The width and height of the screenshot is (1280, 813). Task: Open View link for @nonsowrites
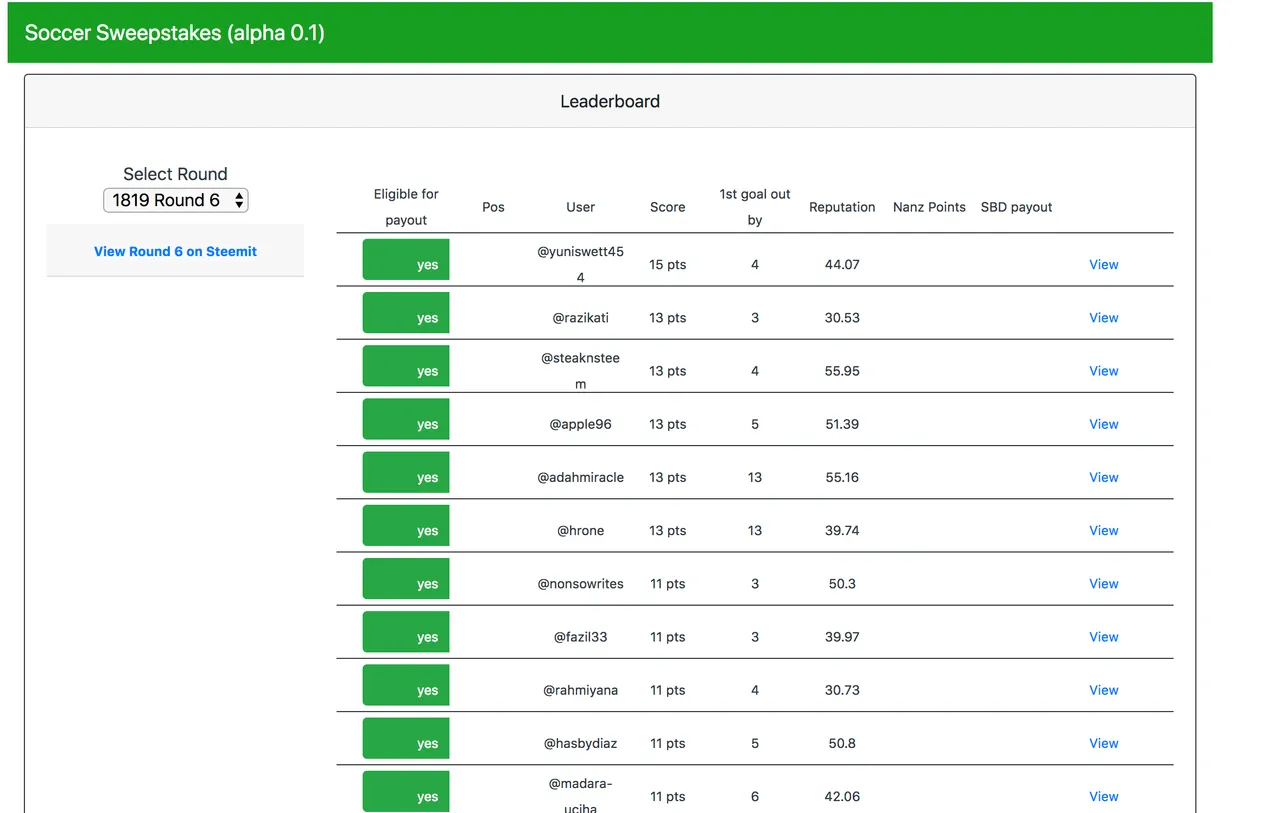tap(1104, 584)
